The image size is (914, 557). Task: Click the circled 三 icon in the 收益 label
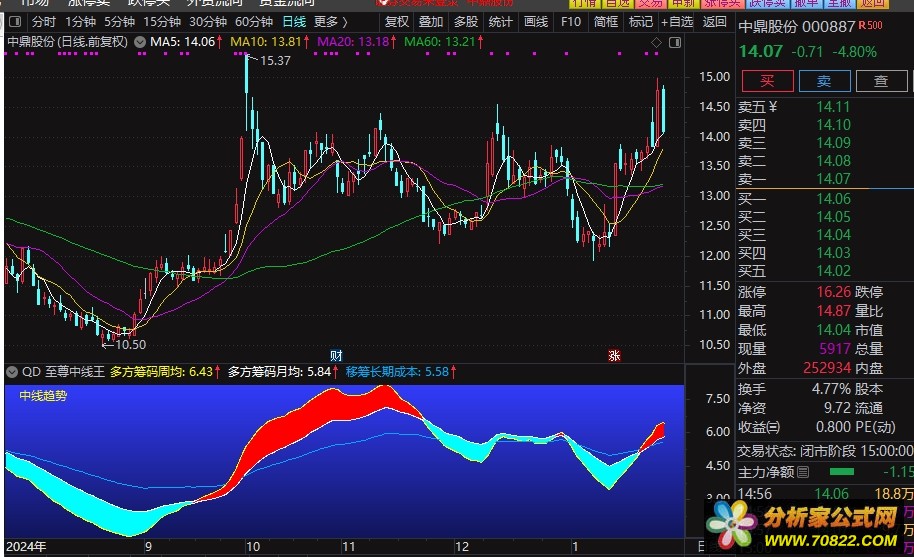[774, 427]
